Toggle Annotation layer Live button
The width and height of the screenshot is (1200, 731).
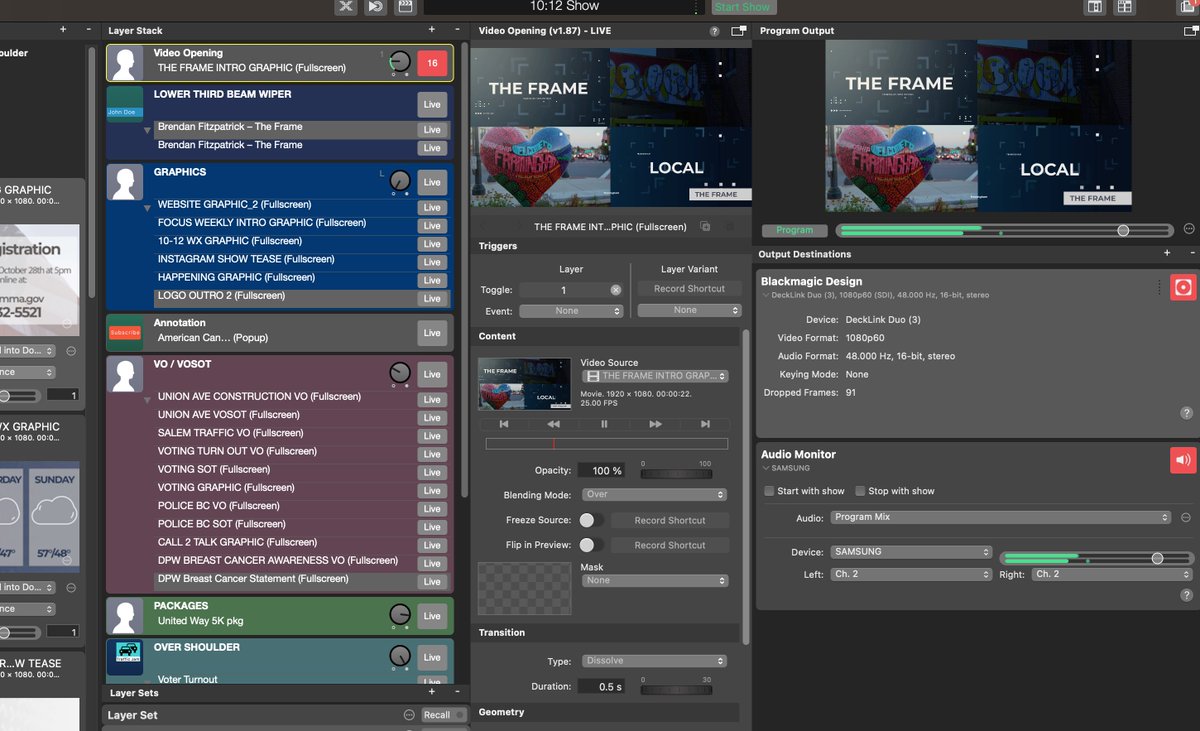[x=432, y=333]
